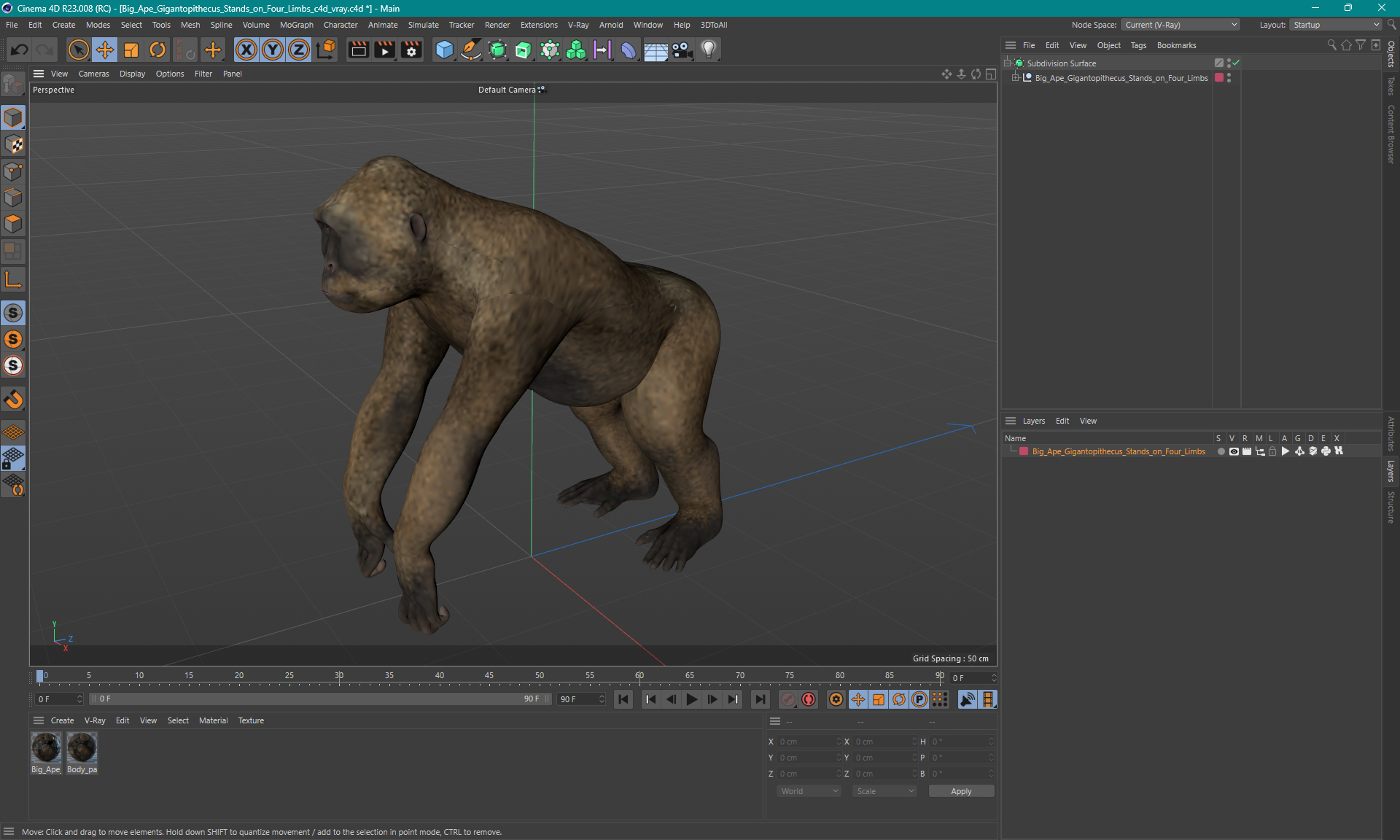This screenshot has height=840, width=1400.
Task: Toggle Autokeying button
Action: [x=809, y=699]
